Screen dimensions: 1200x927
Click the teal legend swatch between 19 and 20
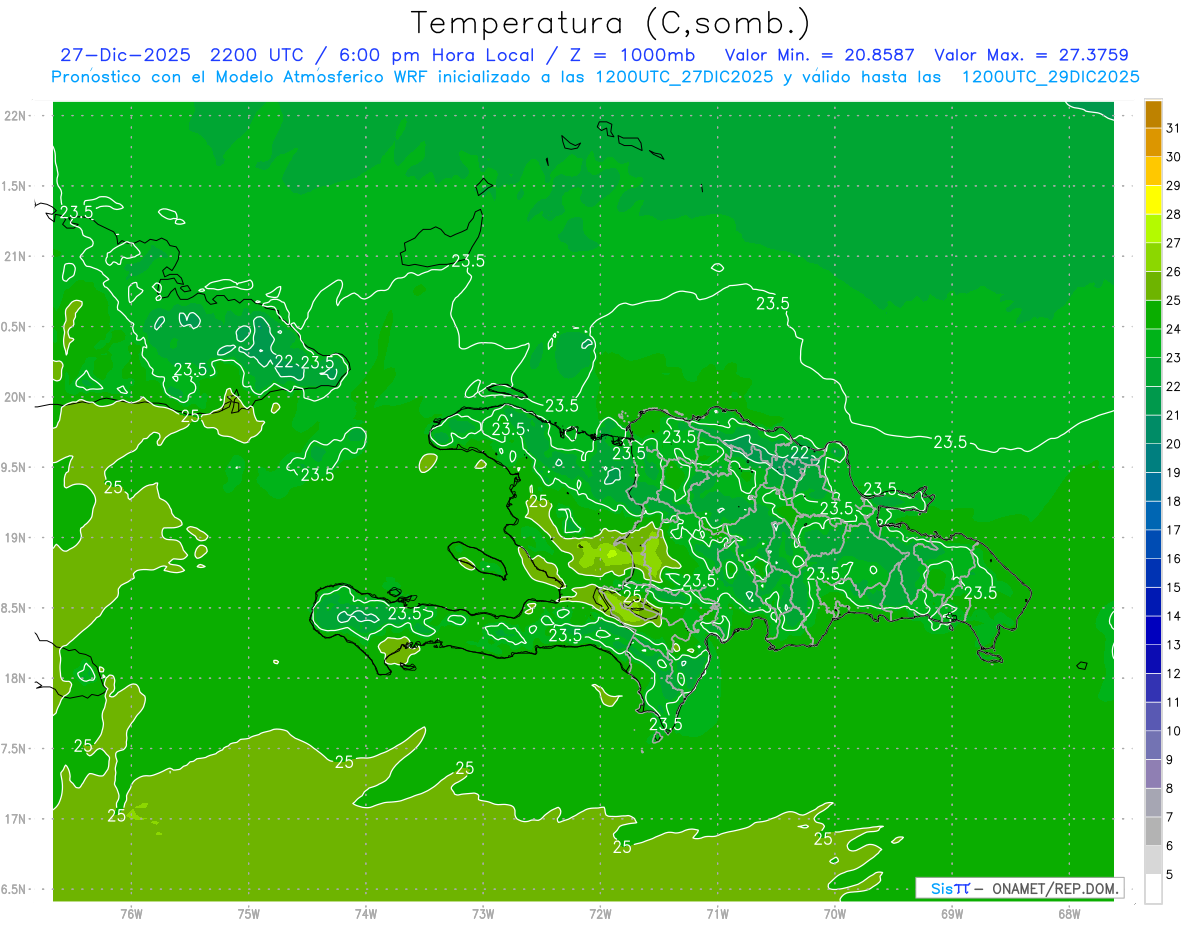click(x=1153, y=458)
